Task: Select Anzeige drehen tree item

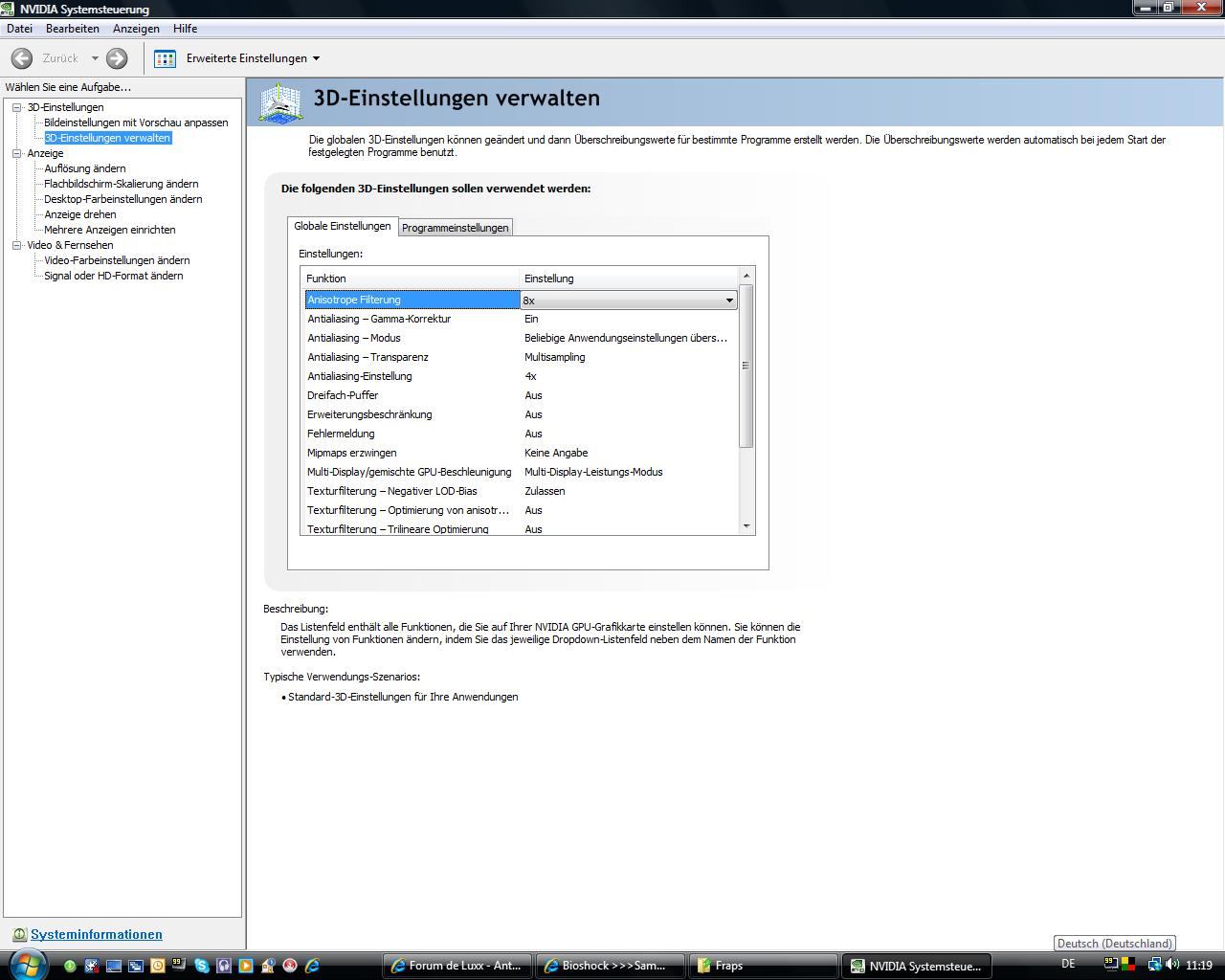Action: [x=80, y=214]
